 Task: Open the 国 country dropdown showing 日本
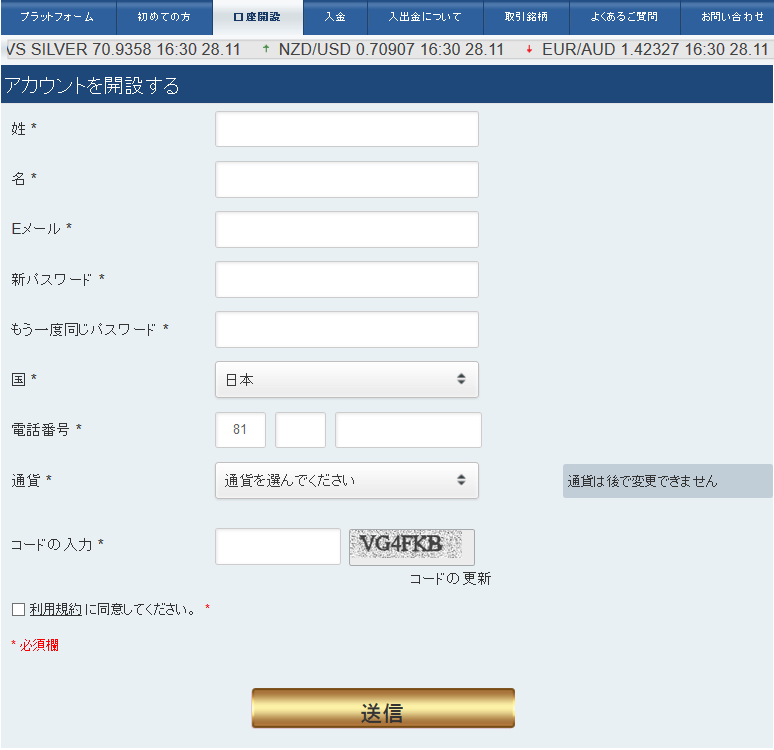pyautogui.click(x=347, y=379)
